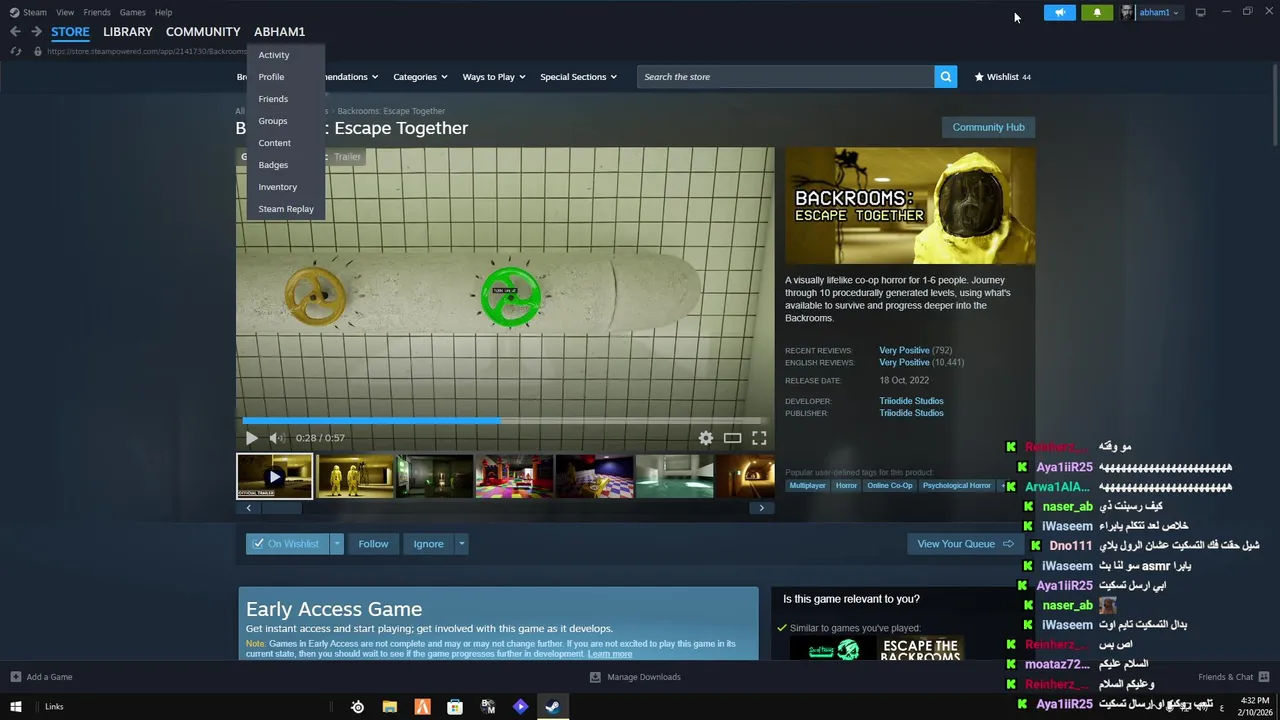
Task: Open the green notifications bell
Action: 1097,12
